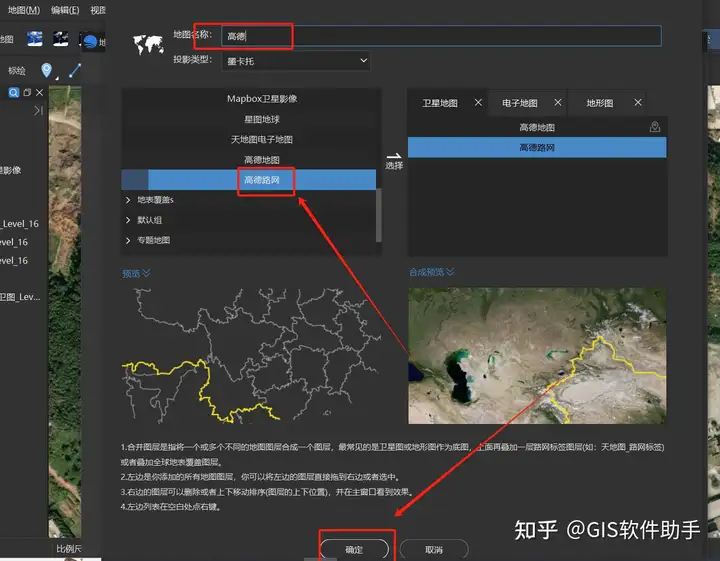Close the 地形图 tab
720x561 pixels.
tap(638, 102)
